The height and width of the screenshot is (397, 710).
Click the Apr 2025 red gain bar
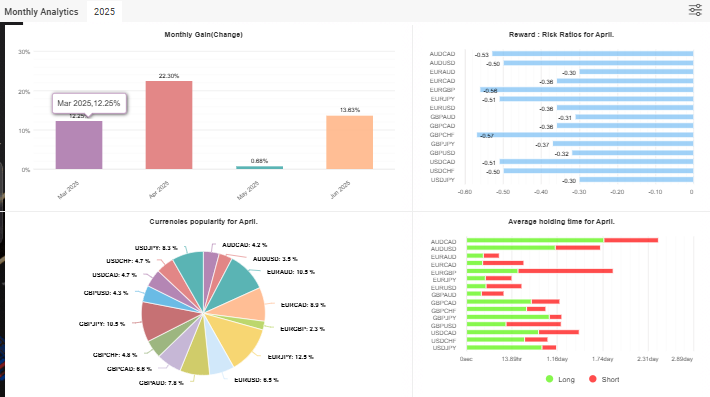169,125
